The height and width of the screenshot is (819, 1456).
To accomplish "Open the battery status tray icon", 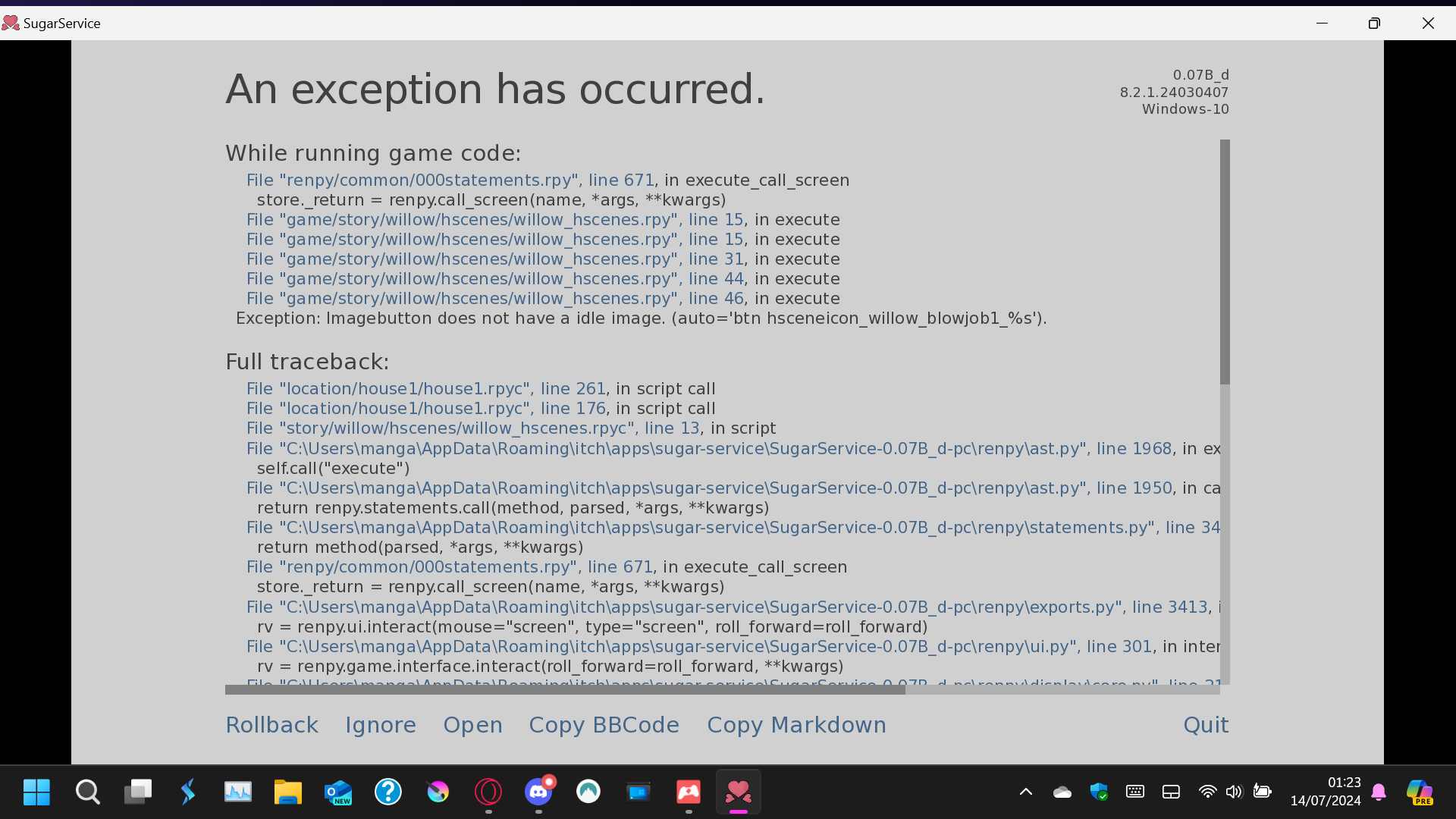I will tap(1262, 792).
